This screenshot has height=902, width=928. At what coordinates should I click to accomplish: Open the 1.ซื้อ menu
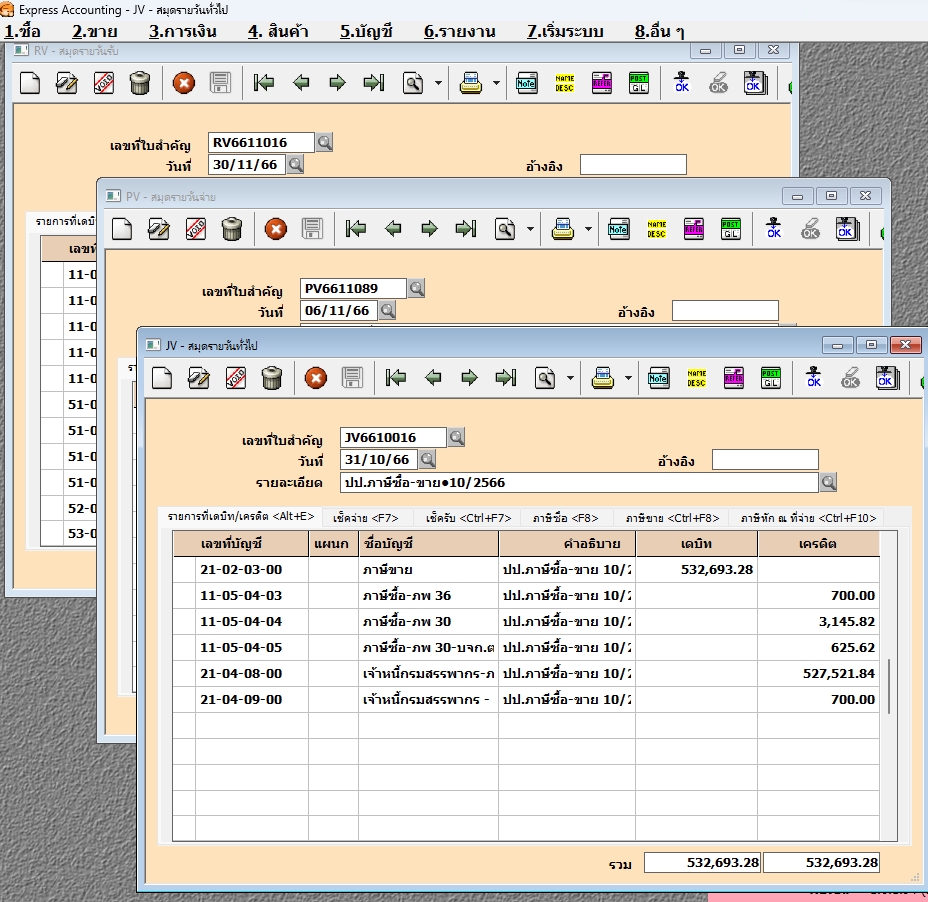point(22,31)
